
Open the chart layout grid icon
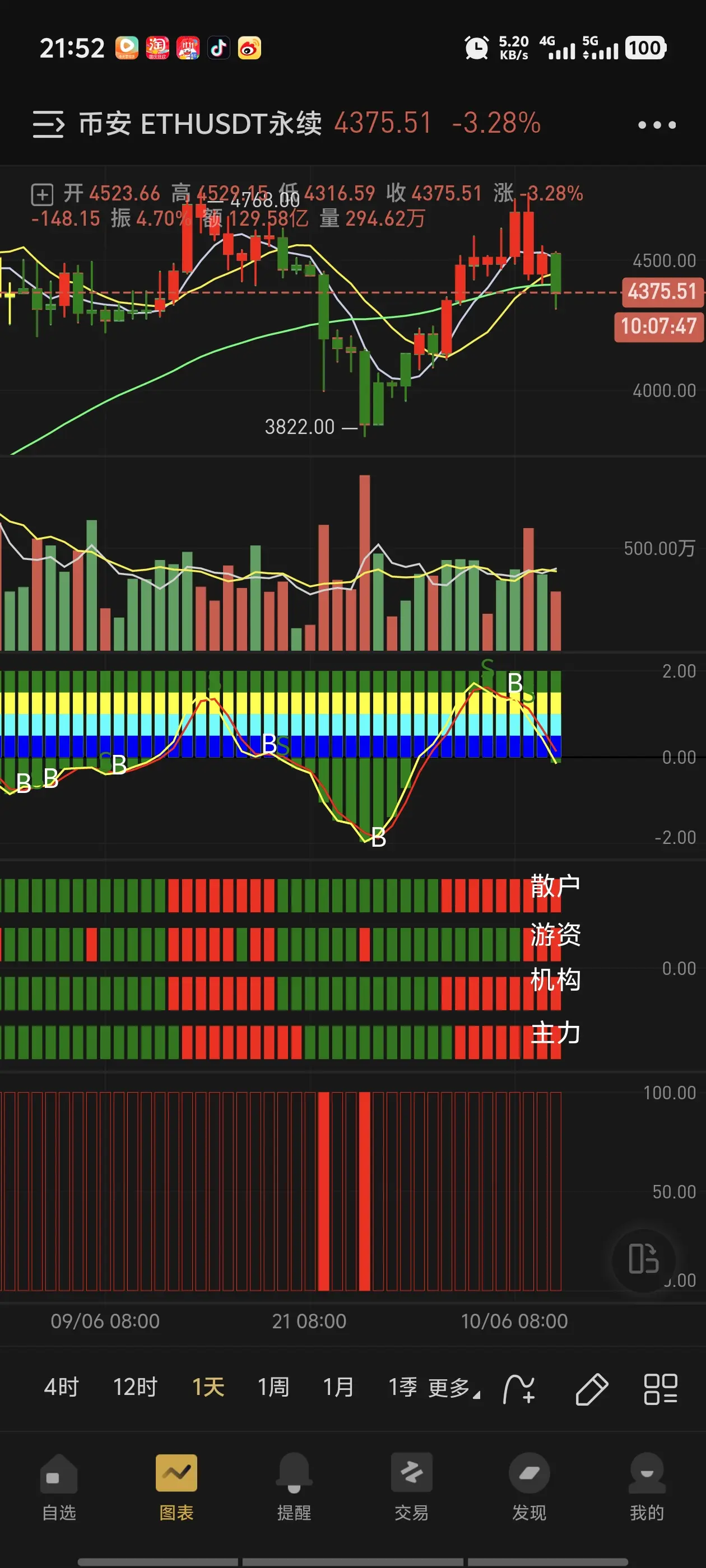pyautogui.click(x=661, y=1389)
